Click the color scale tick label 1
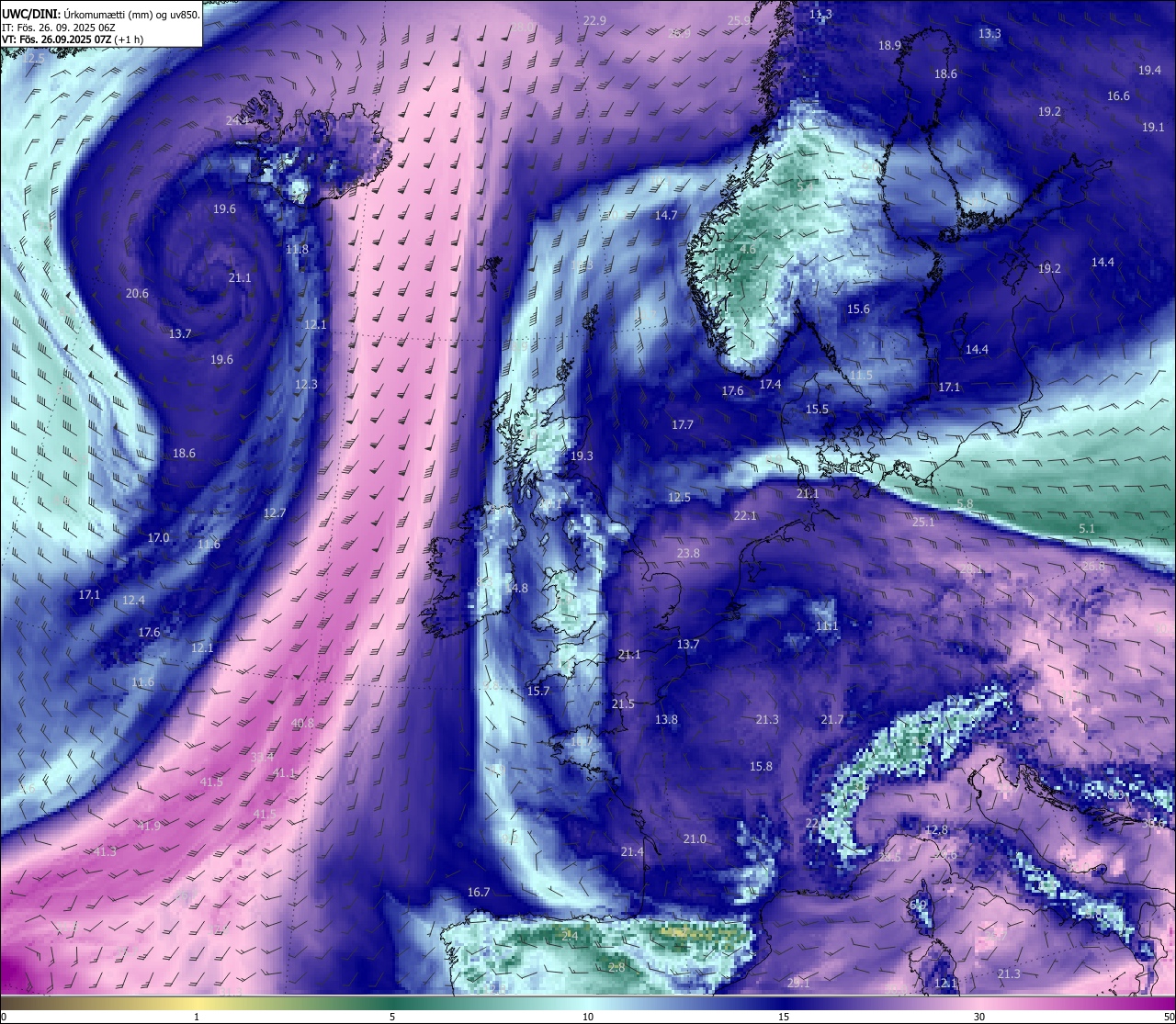 [197, 1017]
